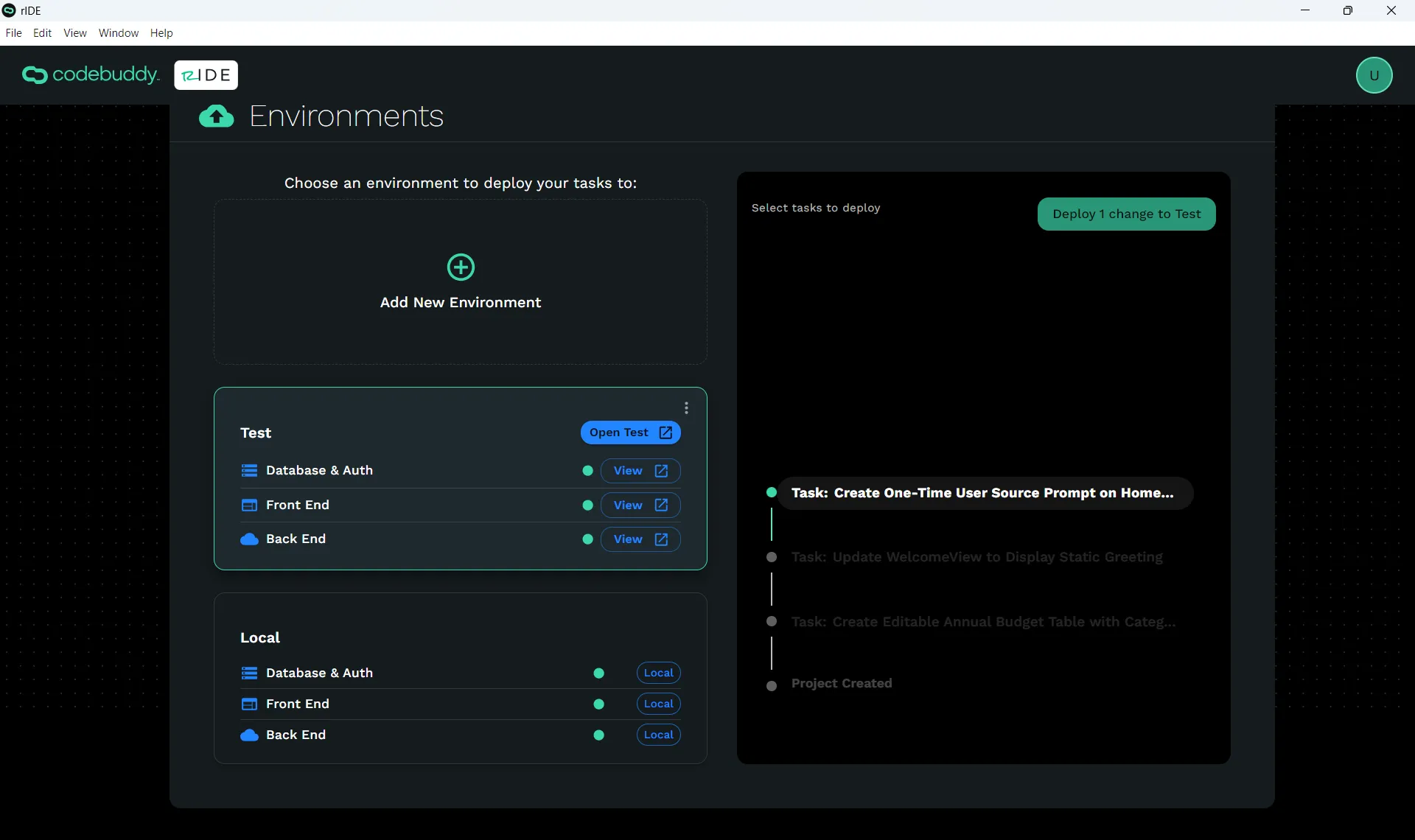Open the Test environment options menu
Image resolution: width=1415 pixels, height=840 pixels.
[686, 408]
